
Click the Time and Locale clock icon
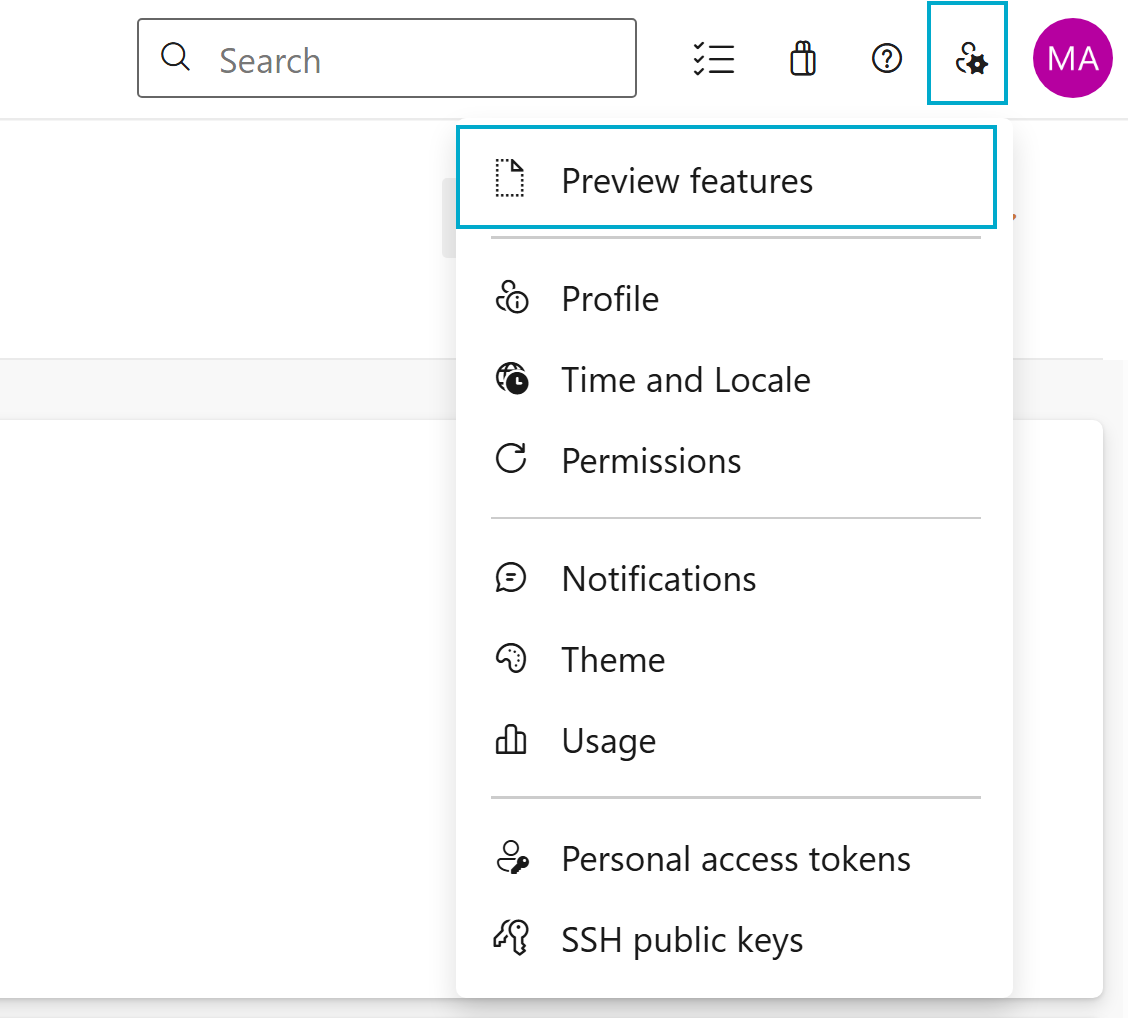(x=512, y=379)
